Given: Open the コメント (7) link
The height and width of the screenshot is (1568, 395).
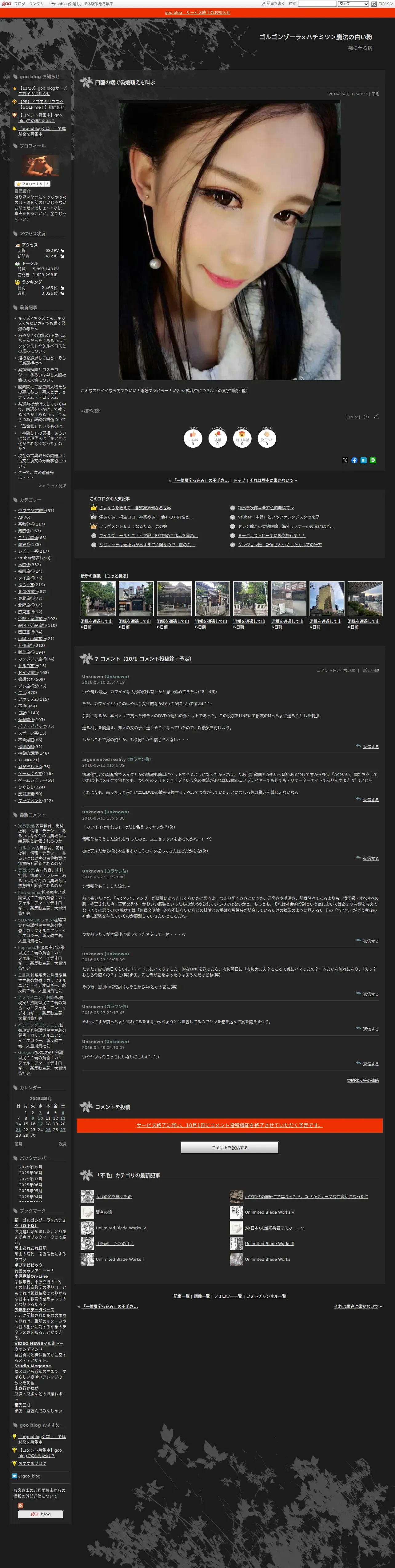Looking at the screenshot, I should (357, 417).
